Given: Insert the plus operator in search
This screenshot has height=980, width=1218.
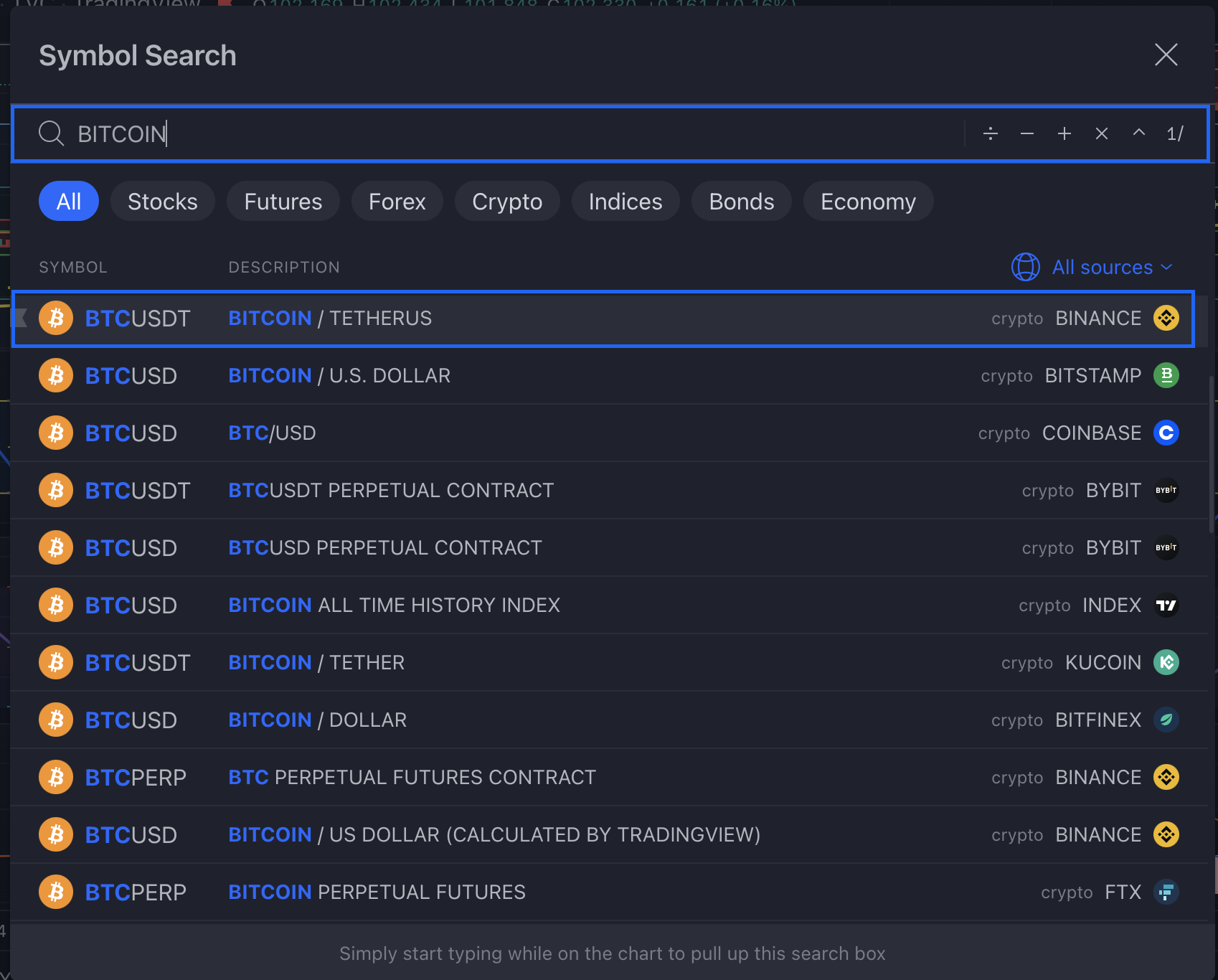Looking at the screenshot, I should coord(1064,133).
